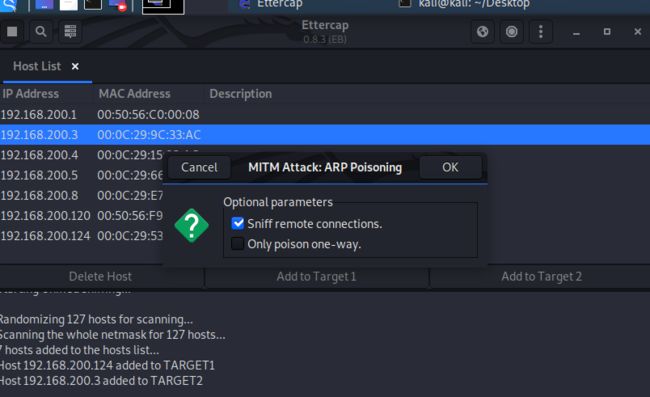Cancel the MITM Attack dialog
Image resolution: width=650 pixels, height=397 pixels.
(199, 167)
